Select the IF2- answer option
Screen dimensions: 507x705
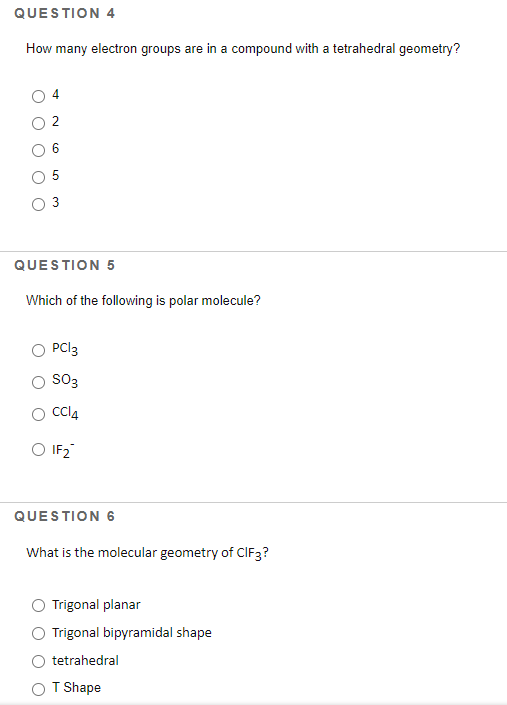click(x=39, y=449)
